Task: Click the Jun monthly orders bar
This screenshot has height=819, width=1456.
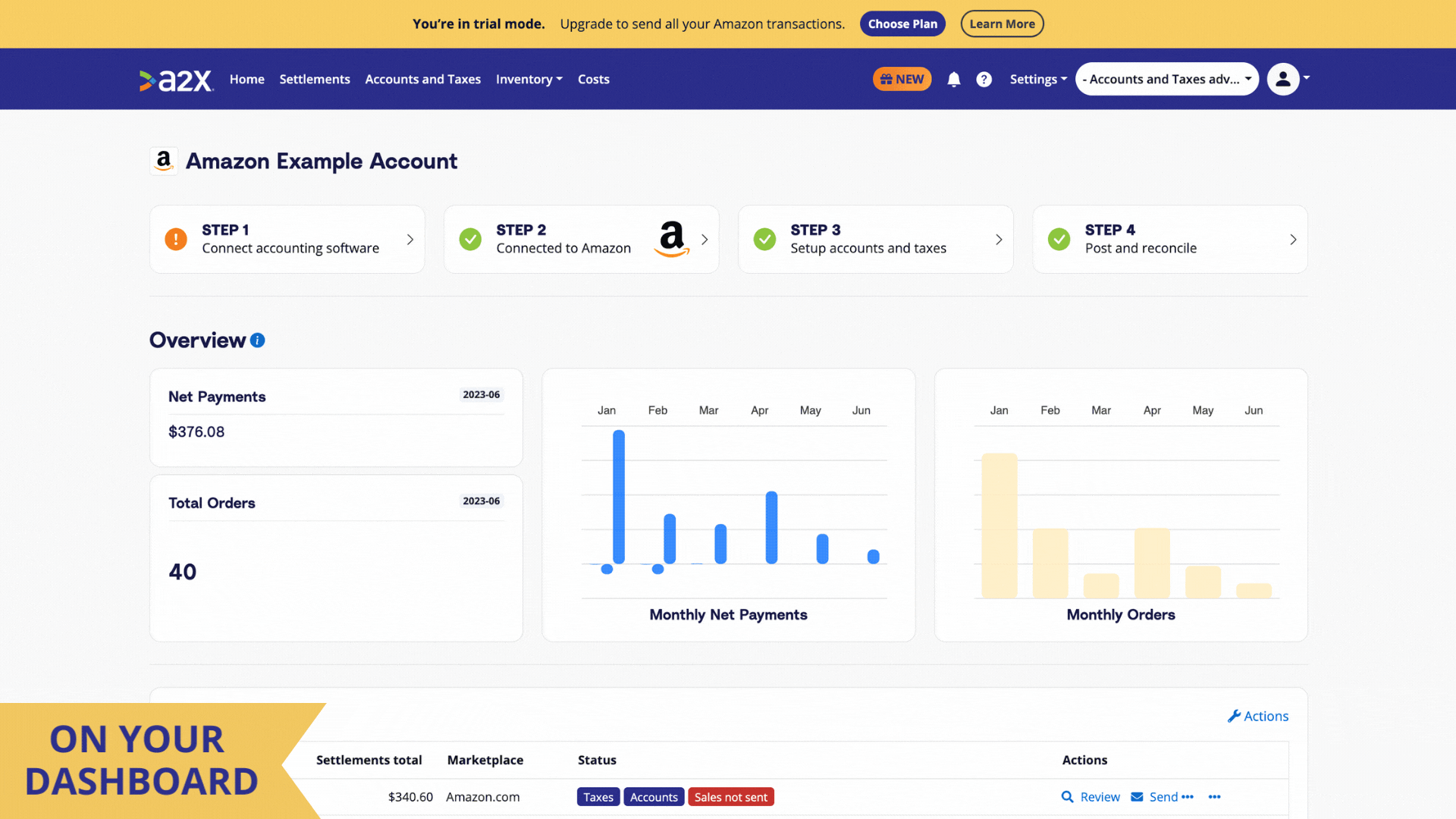Action: 1254,591
